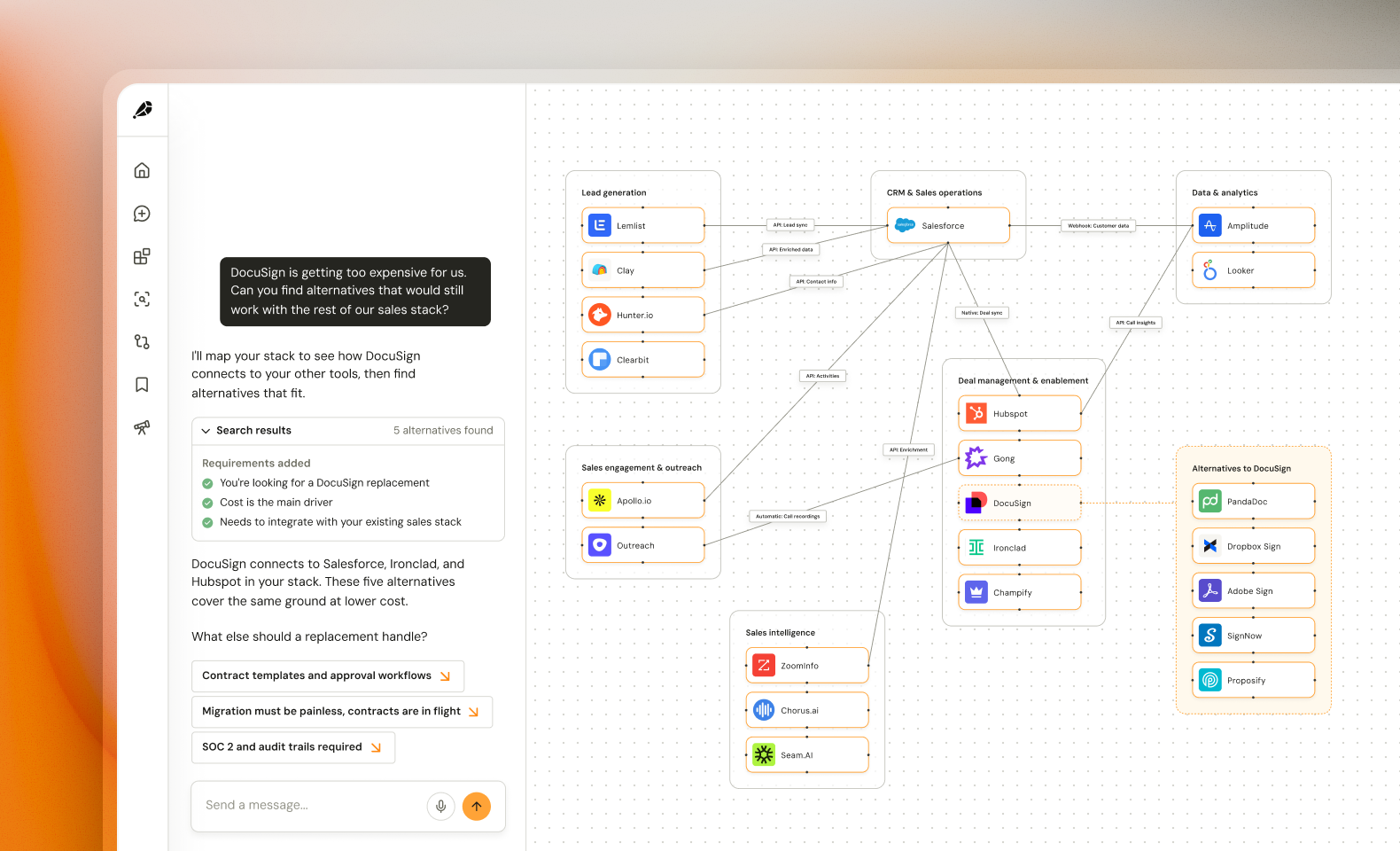Choose SOC 2 and audit trails required suggestion
This screenshot has height=851, width=1400.
(293, 747)
